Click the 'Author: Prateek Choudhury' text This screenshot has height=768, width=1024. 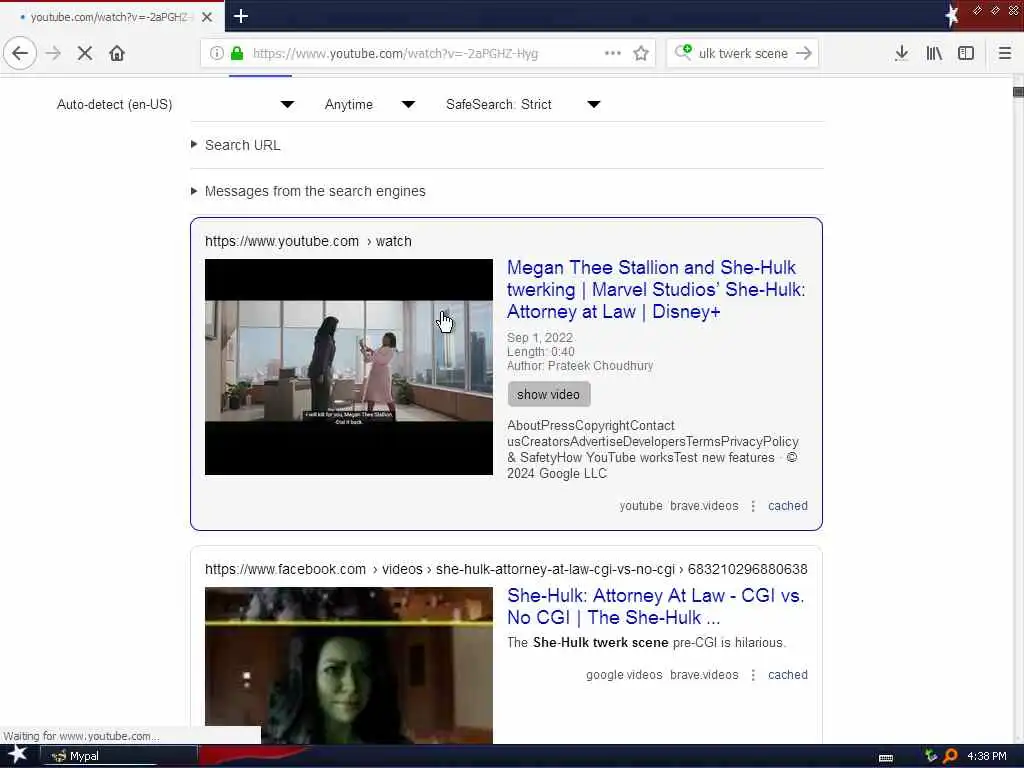(x=580, y=366)
